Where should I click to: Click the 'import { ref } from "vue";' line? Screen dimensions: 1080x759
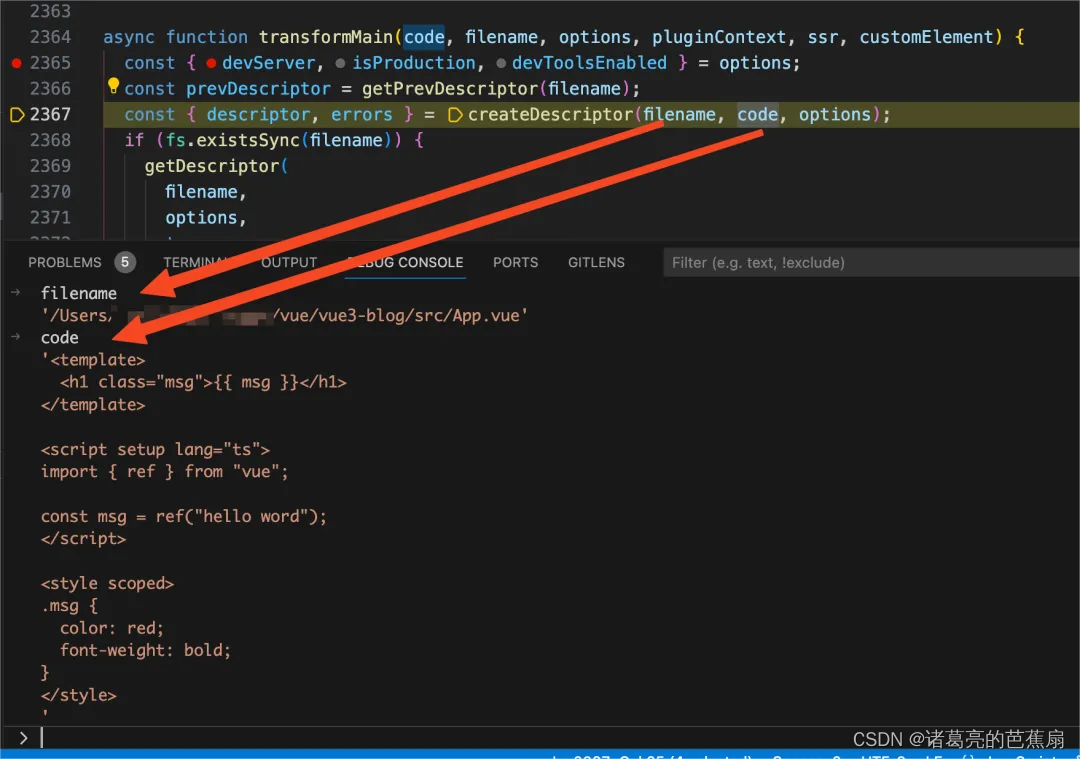pos(165,472)
